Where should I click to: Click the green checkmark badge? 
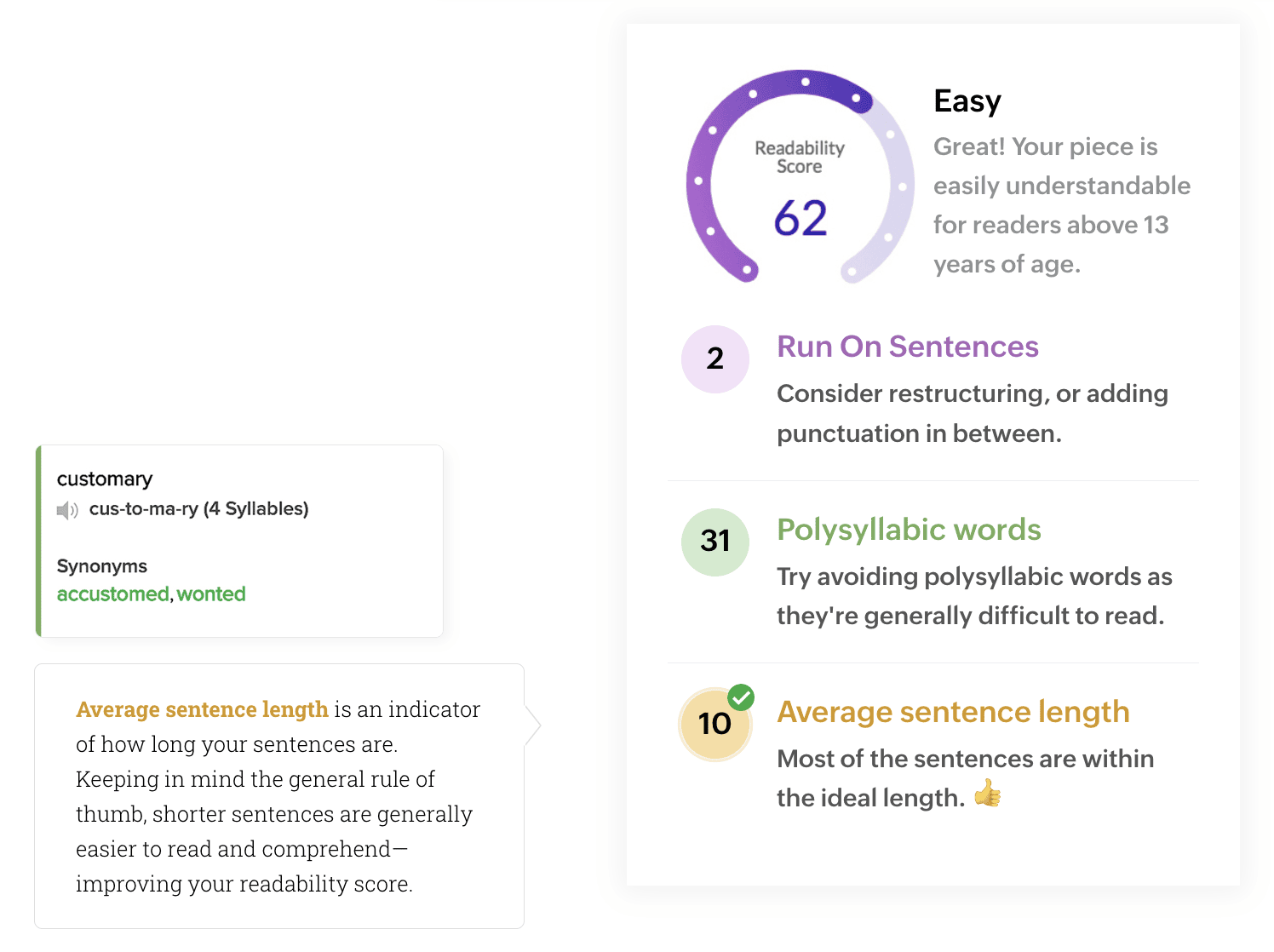741,697
